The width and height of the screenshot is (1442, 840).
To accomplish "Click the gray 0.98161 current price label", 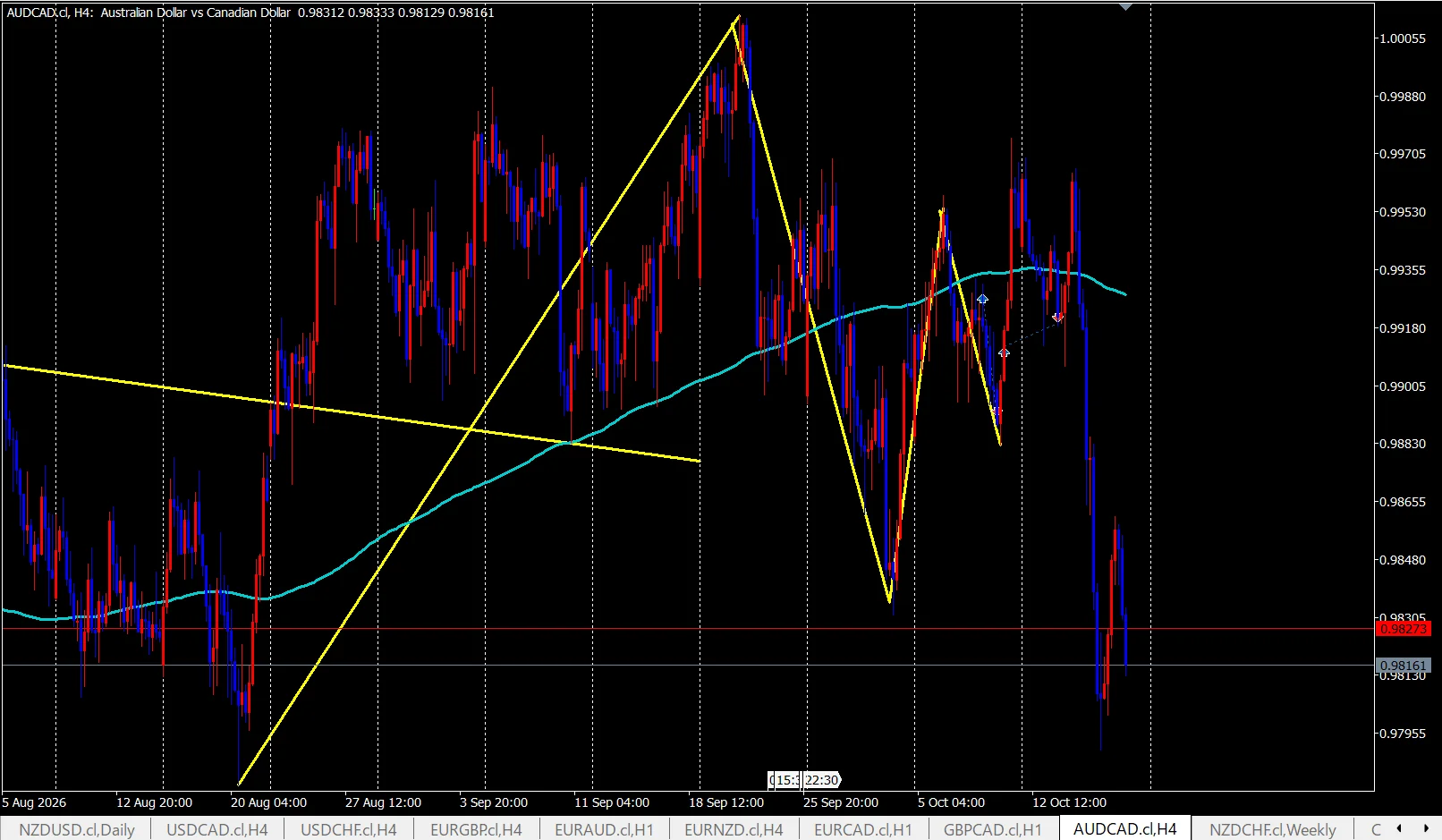I will pyautogui.click(x=1404, y=666).
